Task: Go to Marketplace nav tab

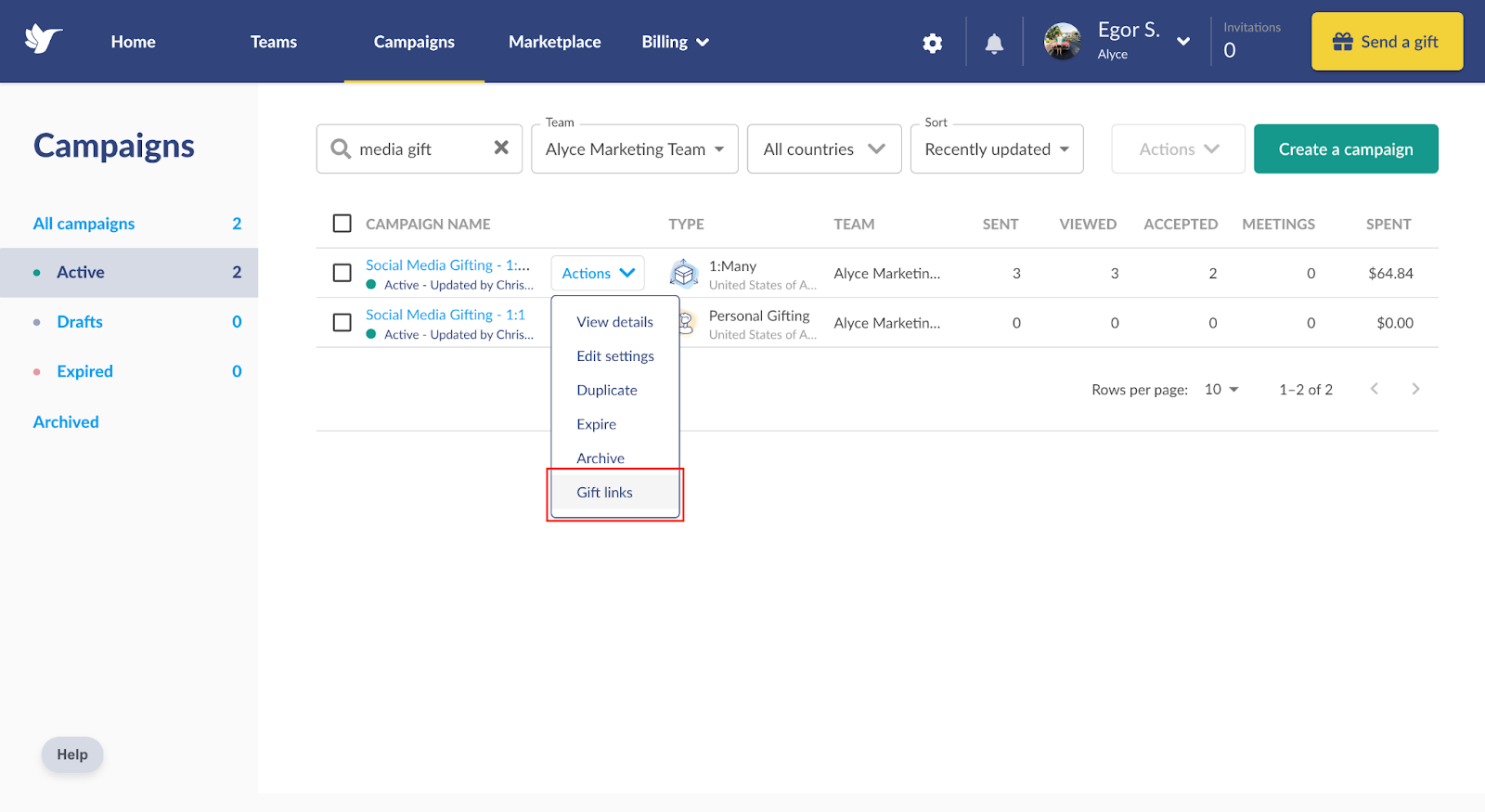Action: tap(555, 42)
